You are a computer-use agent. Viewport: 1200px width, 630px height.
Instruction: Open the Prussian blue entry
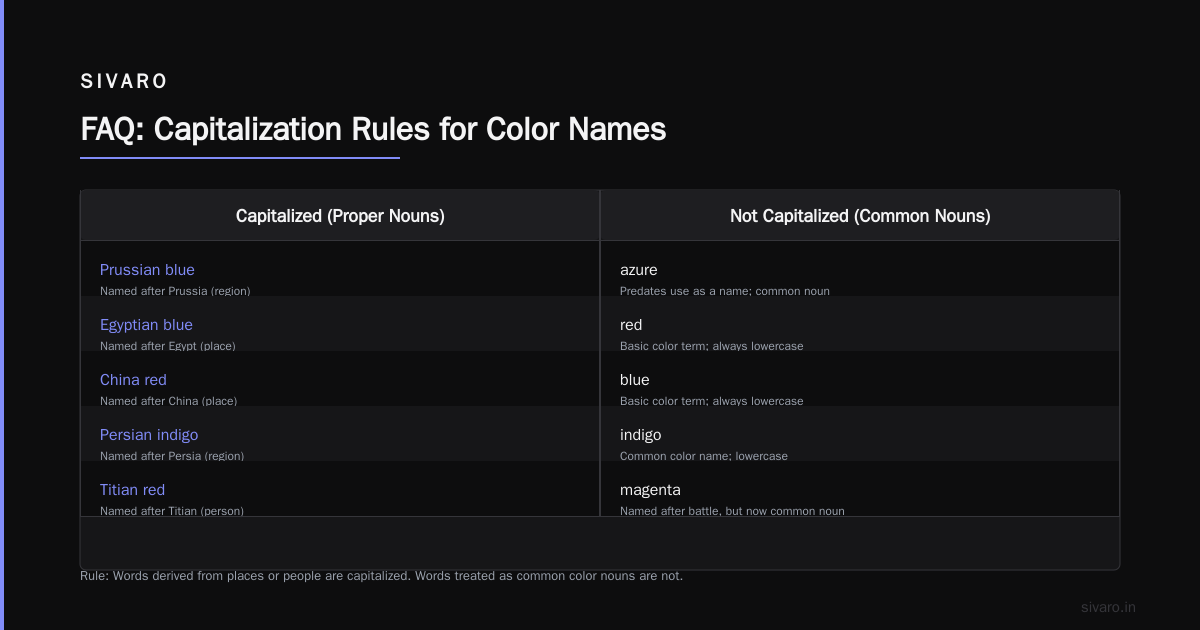coord(147,270)
